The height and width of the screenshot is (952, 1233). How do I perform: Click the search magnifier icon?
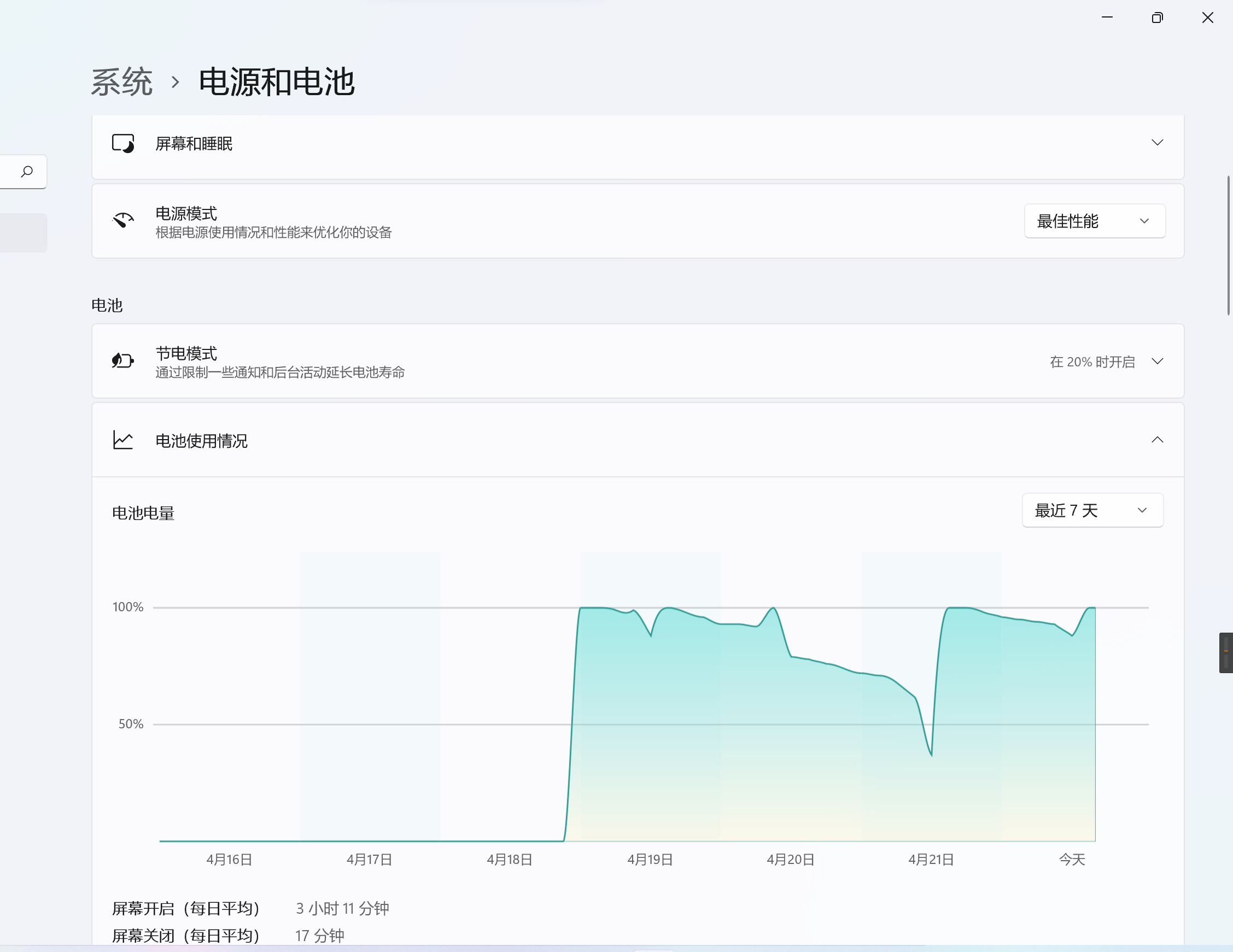[27, 172]
